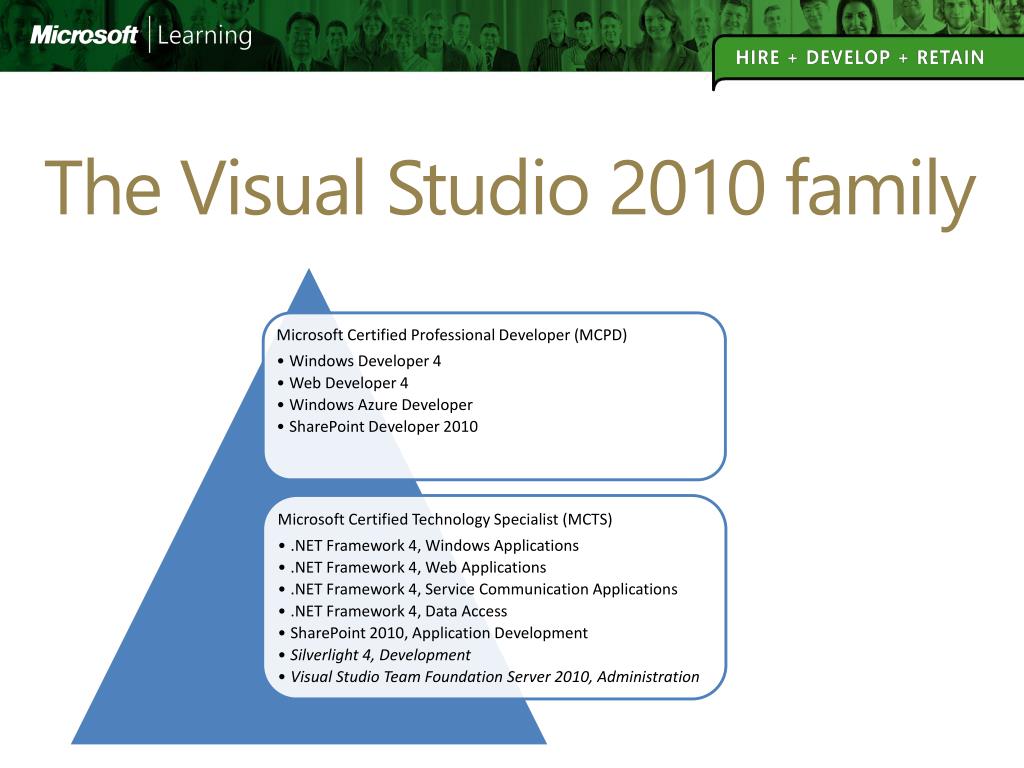The height and width of the screenshot is (768, 1024).
Task: Click the 'Windows Azure Developer' bullet
Action: tap(375, 405)
